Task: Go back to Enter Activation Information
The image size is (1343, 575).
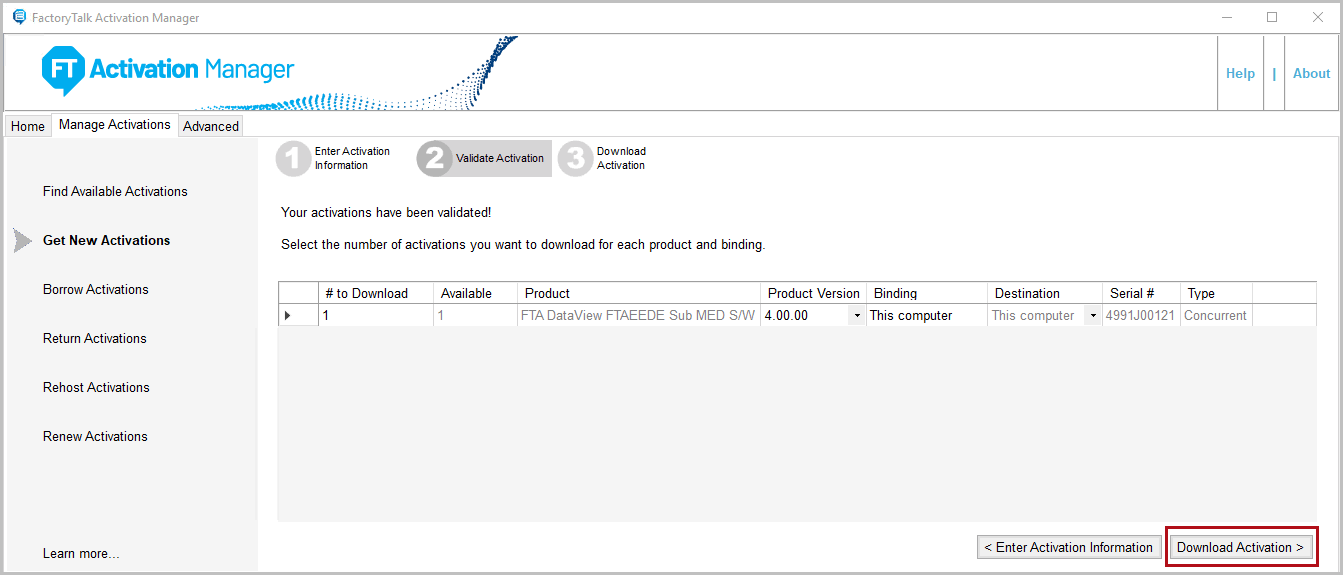Action: tap(1068, 547)
